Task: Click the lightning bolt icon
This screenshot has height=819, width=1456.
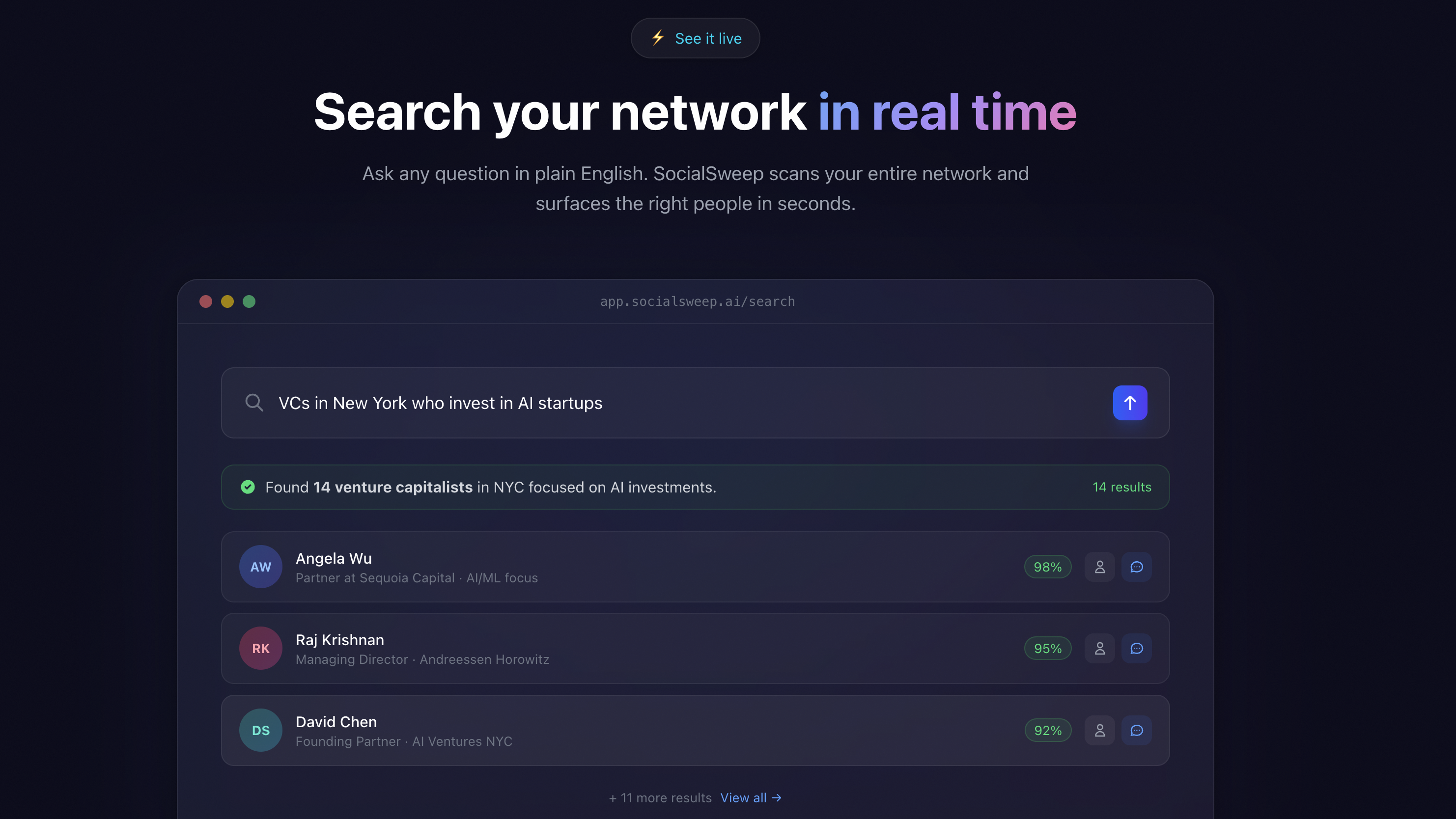Action: tap(657, 38)
